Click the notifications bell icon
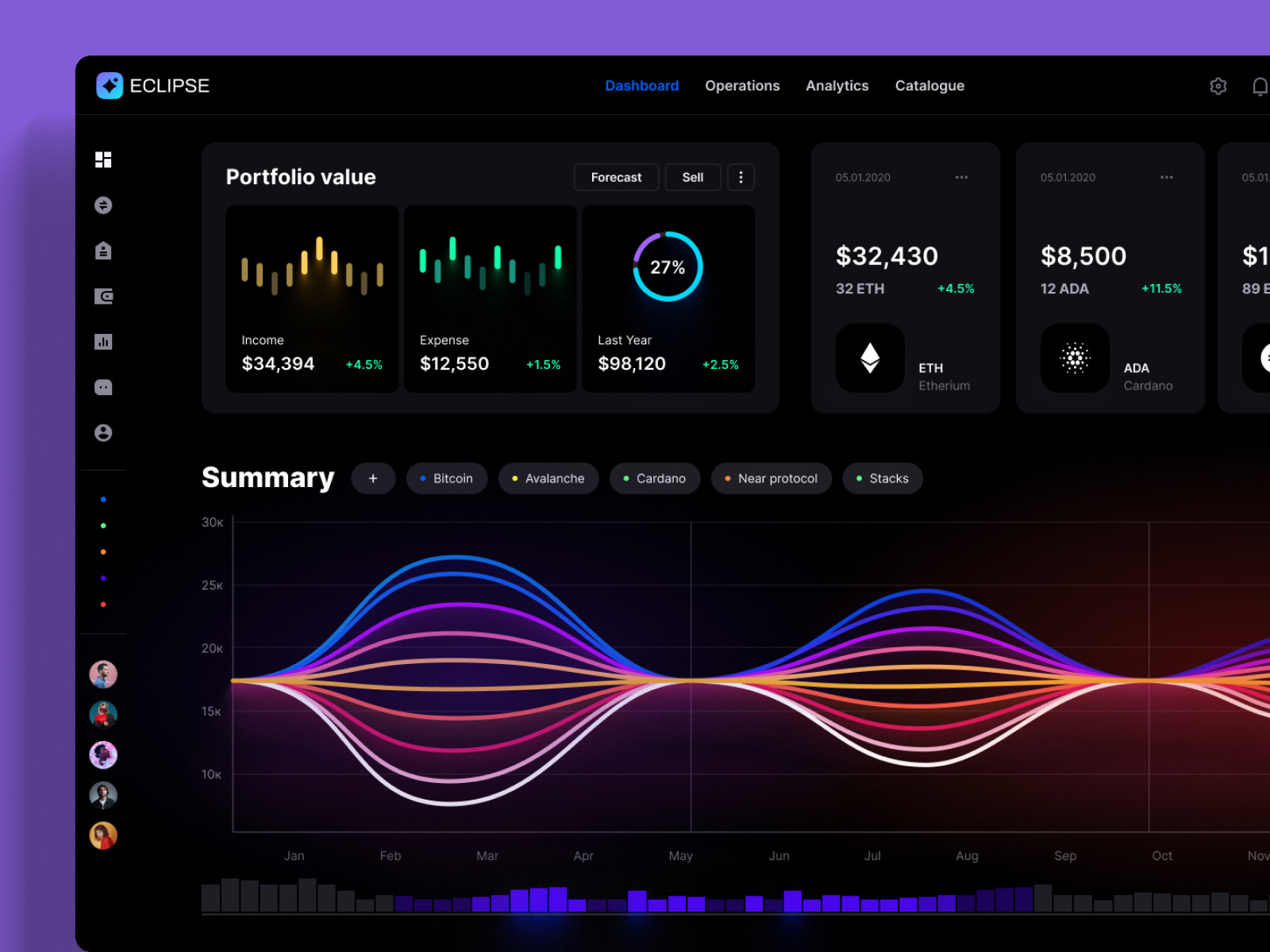The height and width of the screenshot is (952, 1270). point(1260,86)
